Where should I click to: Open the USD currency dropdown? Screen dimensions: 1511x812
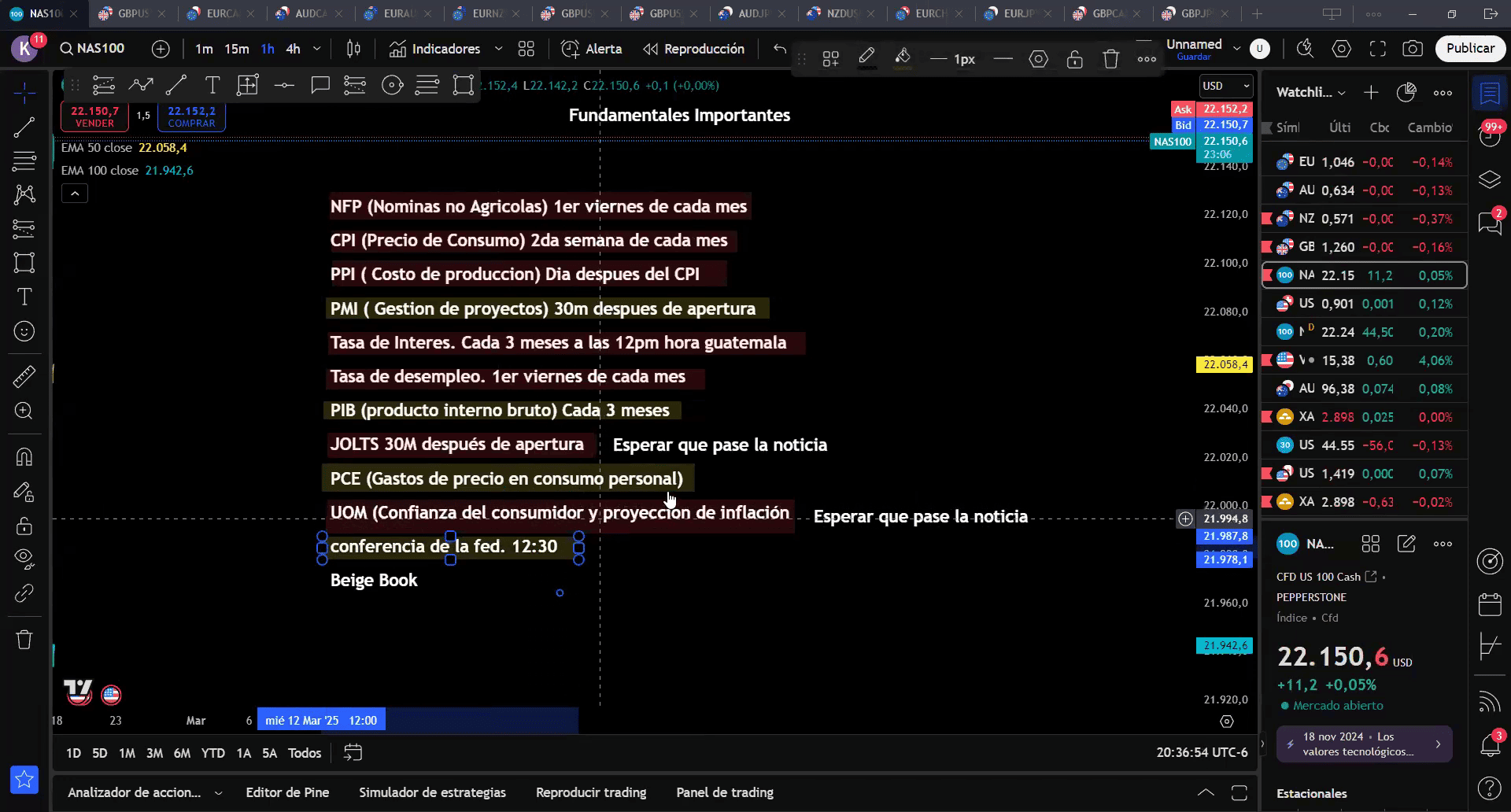[1225, 86]
